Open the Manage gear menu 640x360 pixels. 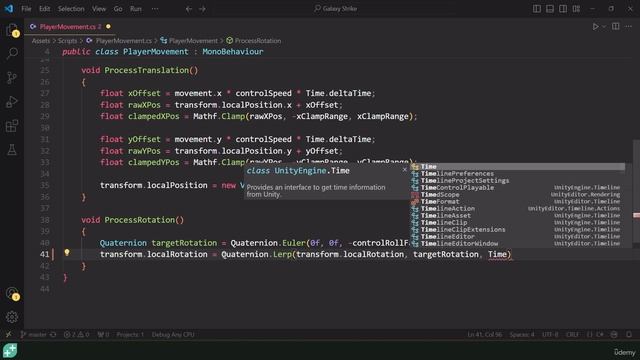[12, 317]
